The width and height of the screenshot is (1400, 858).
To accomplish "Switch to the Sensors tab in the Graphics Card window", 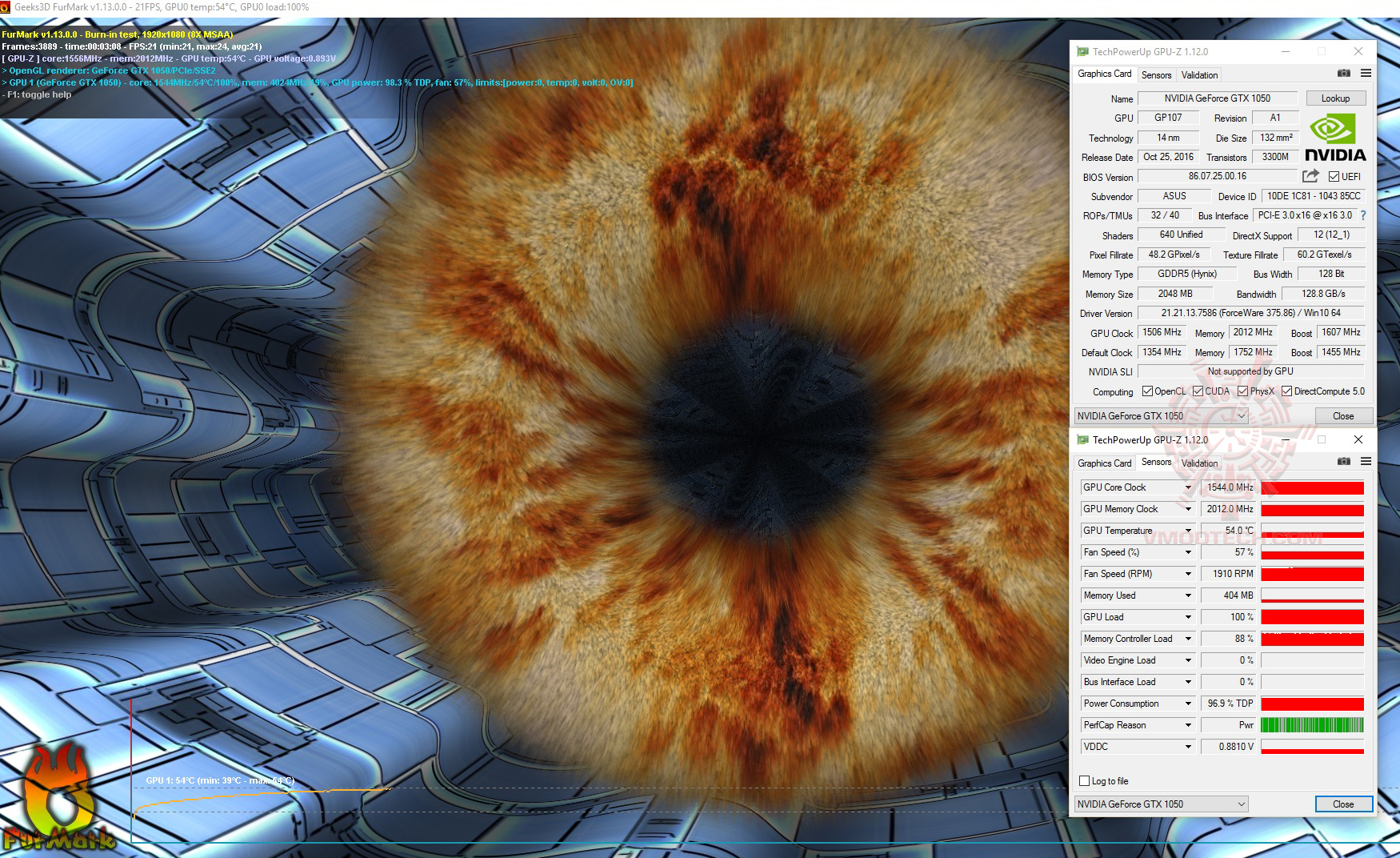I will pos(1156,75).
